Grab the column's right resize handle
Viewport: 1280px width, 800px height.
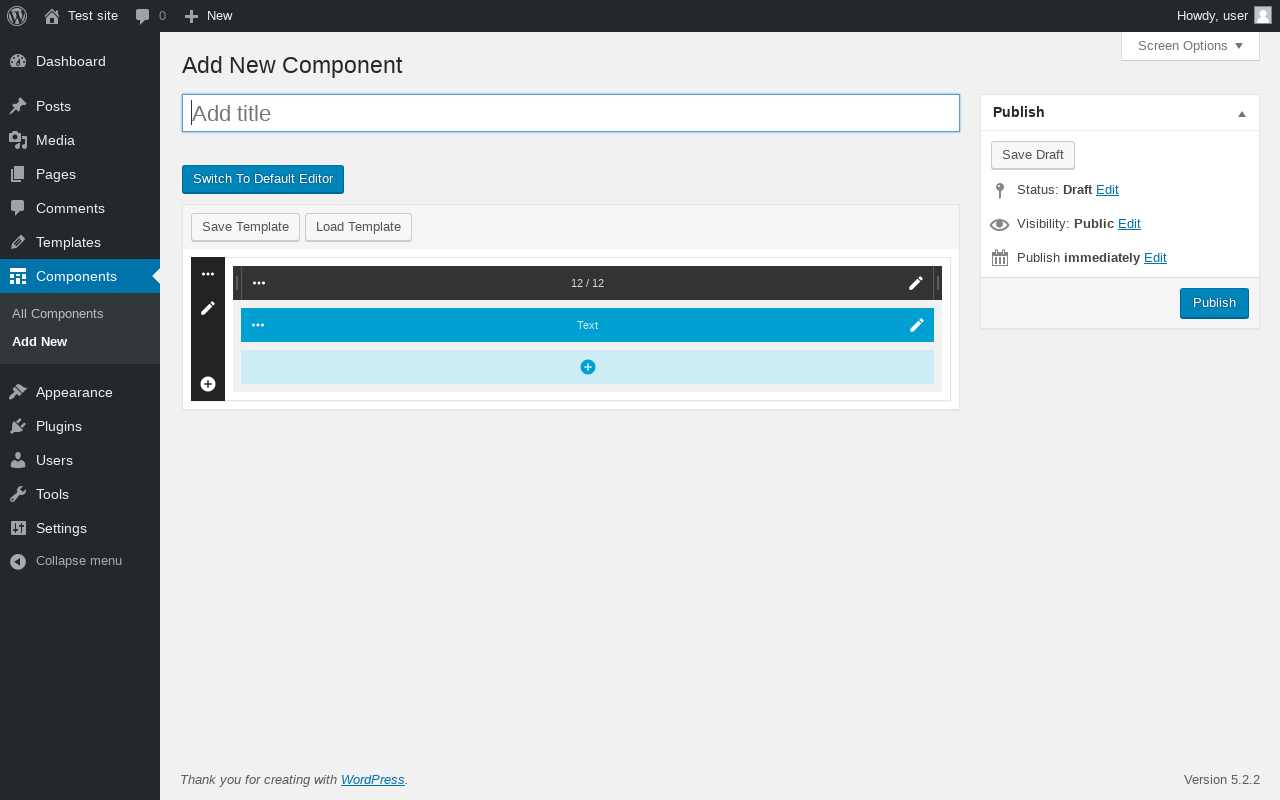(x=938, y=283)
